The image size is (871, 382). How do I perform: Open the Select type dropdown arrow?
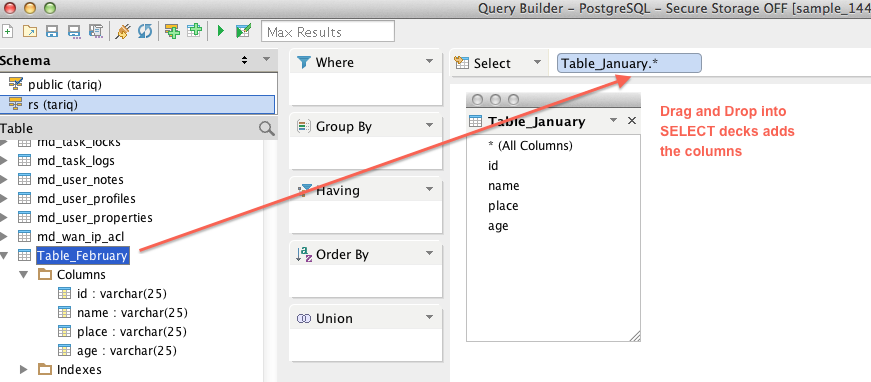click(x=537, y=62)
